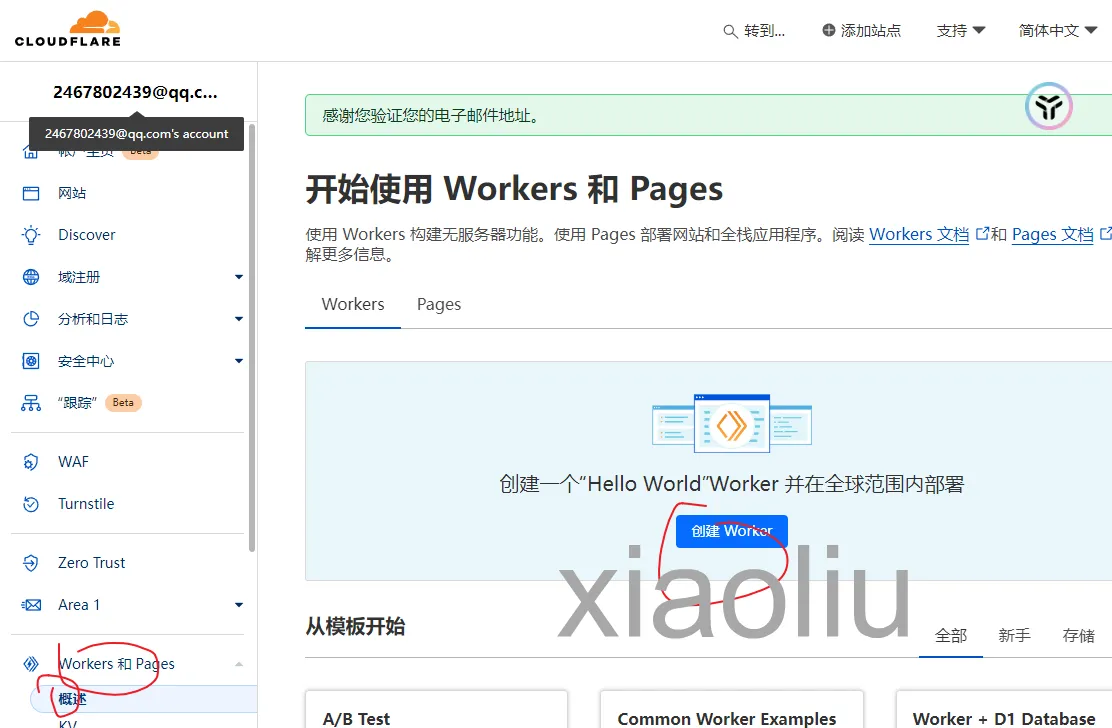Open the 网站 browser window icon

(x=31, y=194)
